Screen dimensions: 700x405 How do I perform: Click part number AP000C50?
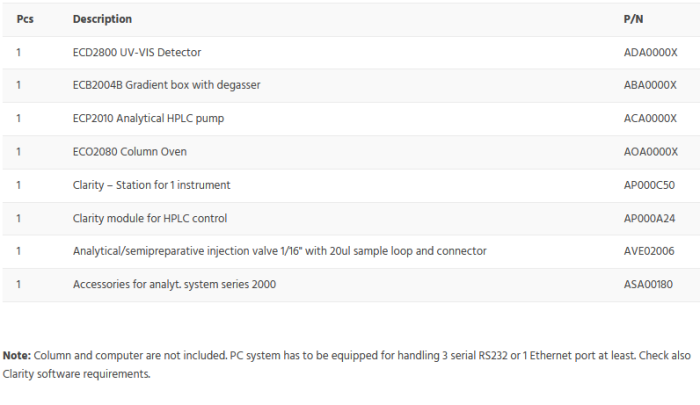point(648,185)
